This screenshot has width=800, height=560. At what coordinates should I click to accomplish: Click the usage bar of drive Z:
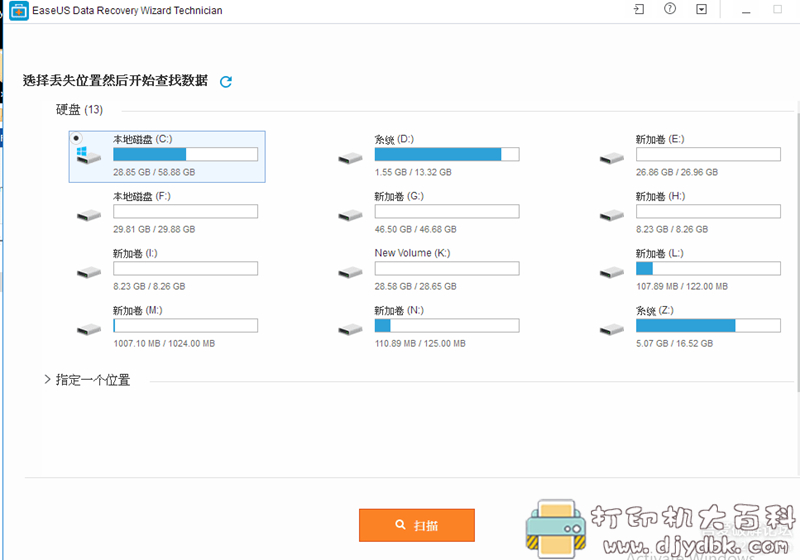point(708,325)
